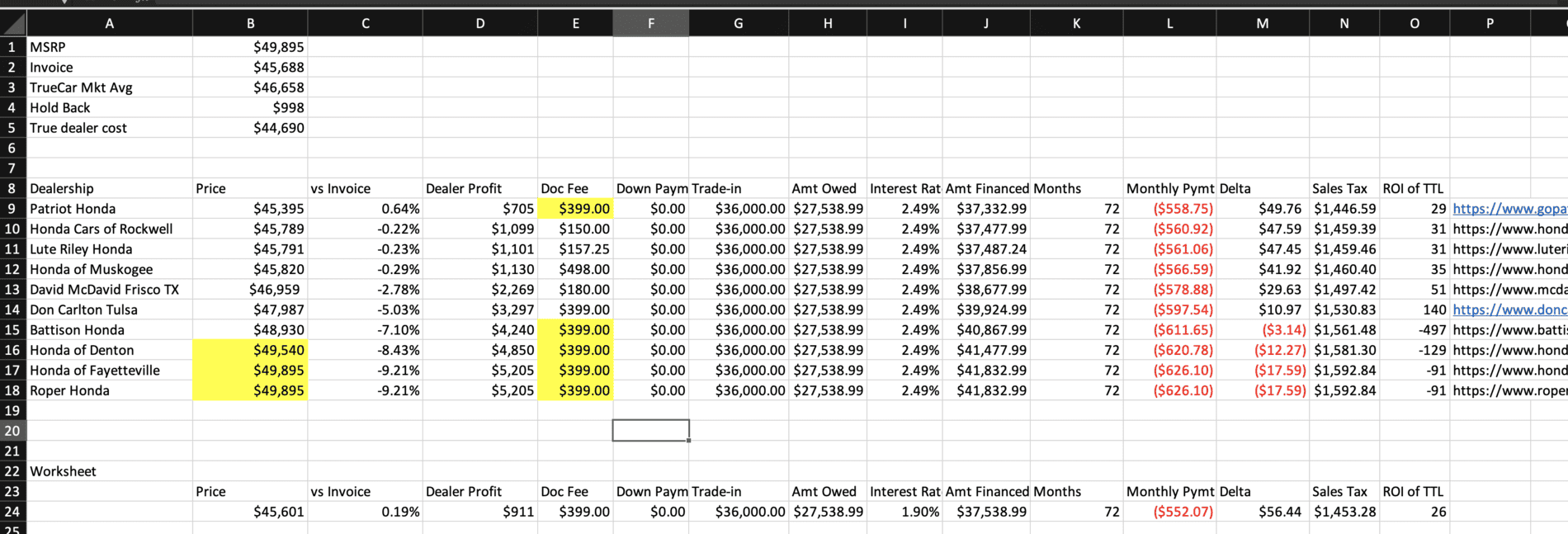Open the Patriot Honda gopat link
The image size is (1568, 534).
tap(1509, 209)
